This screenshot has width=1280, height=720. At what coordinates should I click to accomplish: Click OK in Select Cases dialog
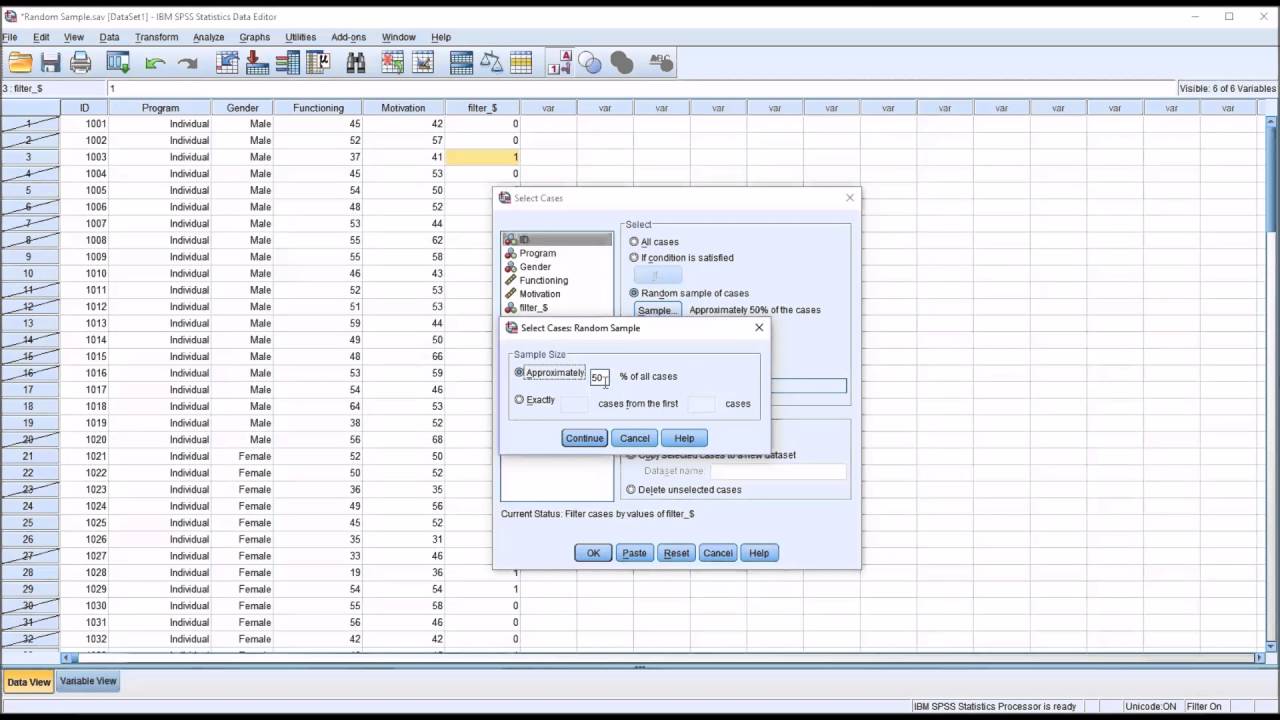coord(593,553)
